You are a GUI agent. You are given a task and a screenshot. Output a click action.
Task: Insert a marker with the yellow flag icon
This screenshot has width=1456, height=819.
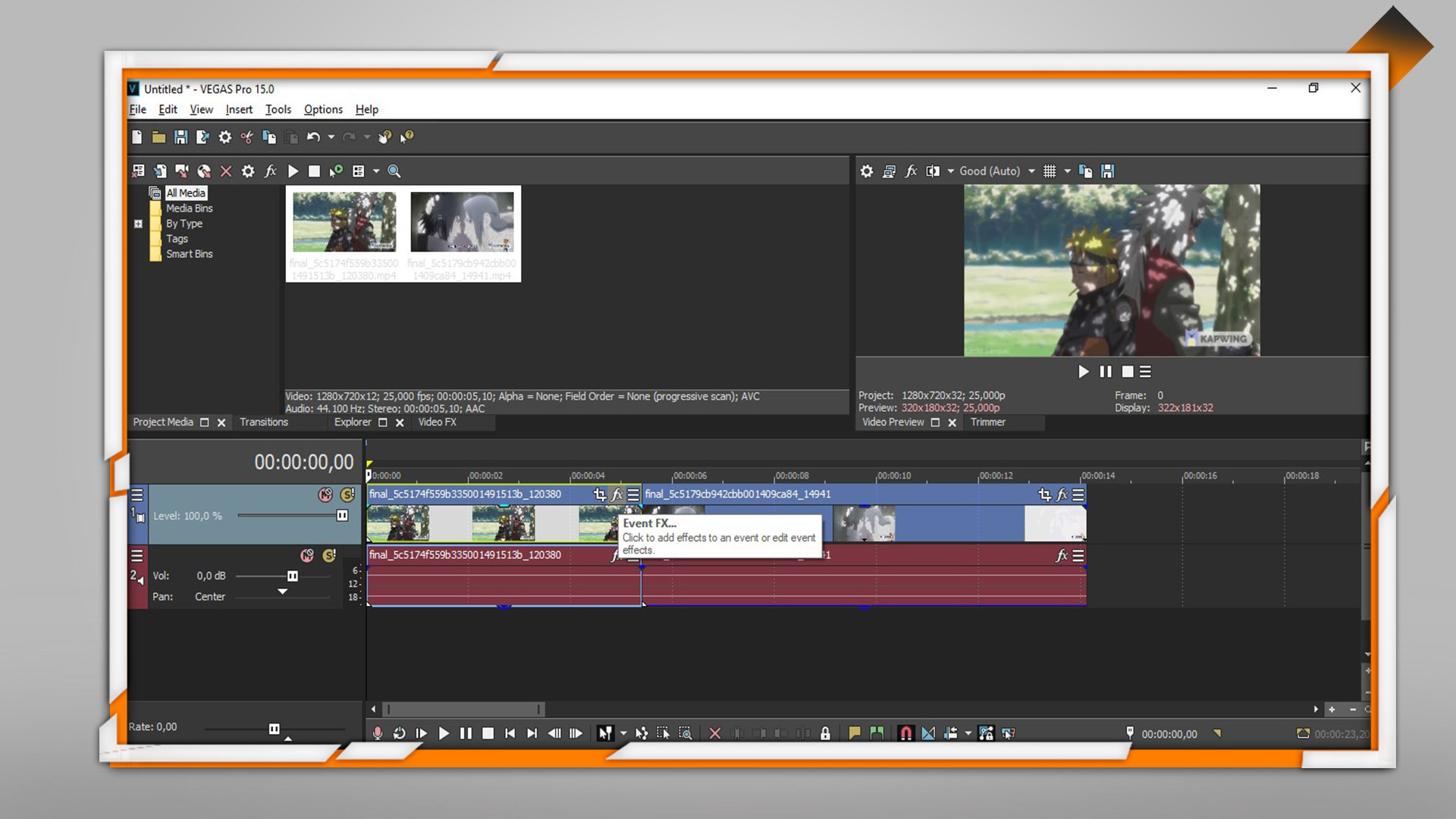(x=855, y=733)
